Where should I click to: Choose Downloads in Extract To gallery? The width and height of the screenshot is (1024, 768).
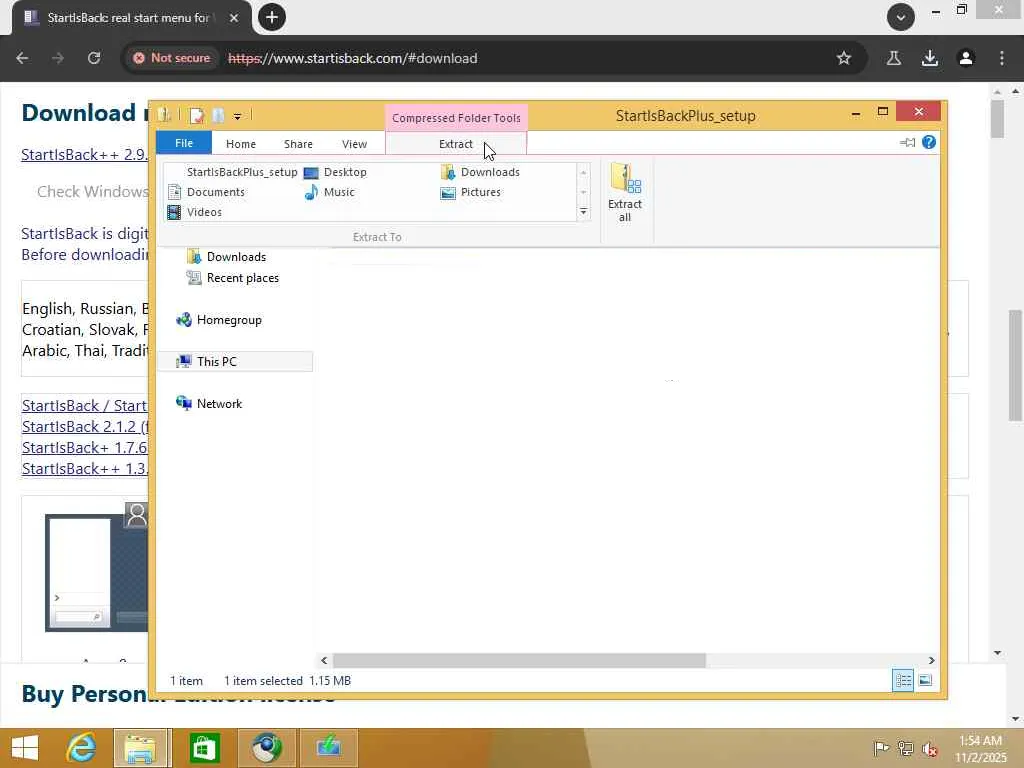pyautogui.click(x=481, y=172)
